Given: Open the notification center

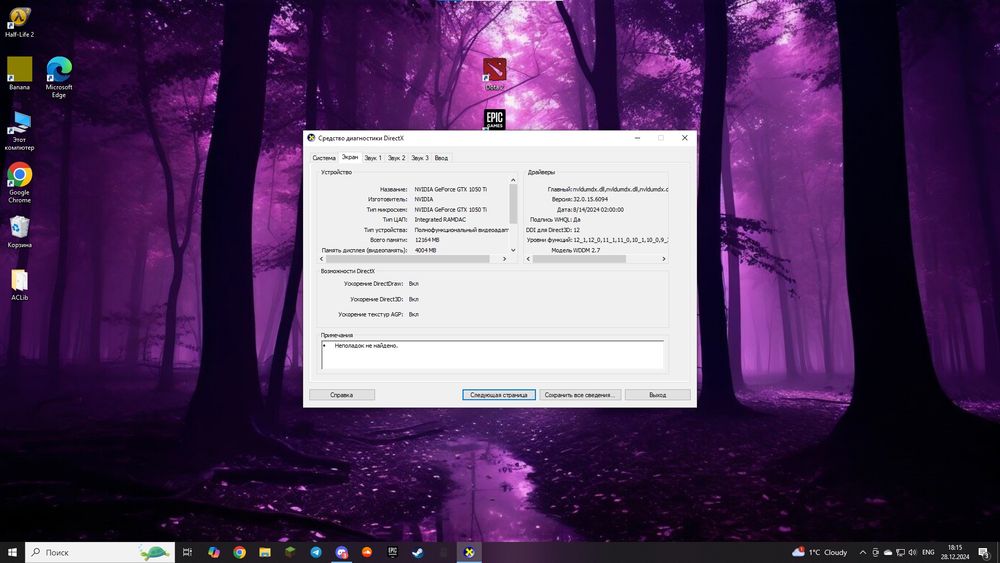Looking at the screenshot, I should click(x=984, y=552).
